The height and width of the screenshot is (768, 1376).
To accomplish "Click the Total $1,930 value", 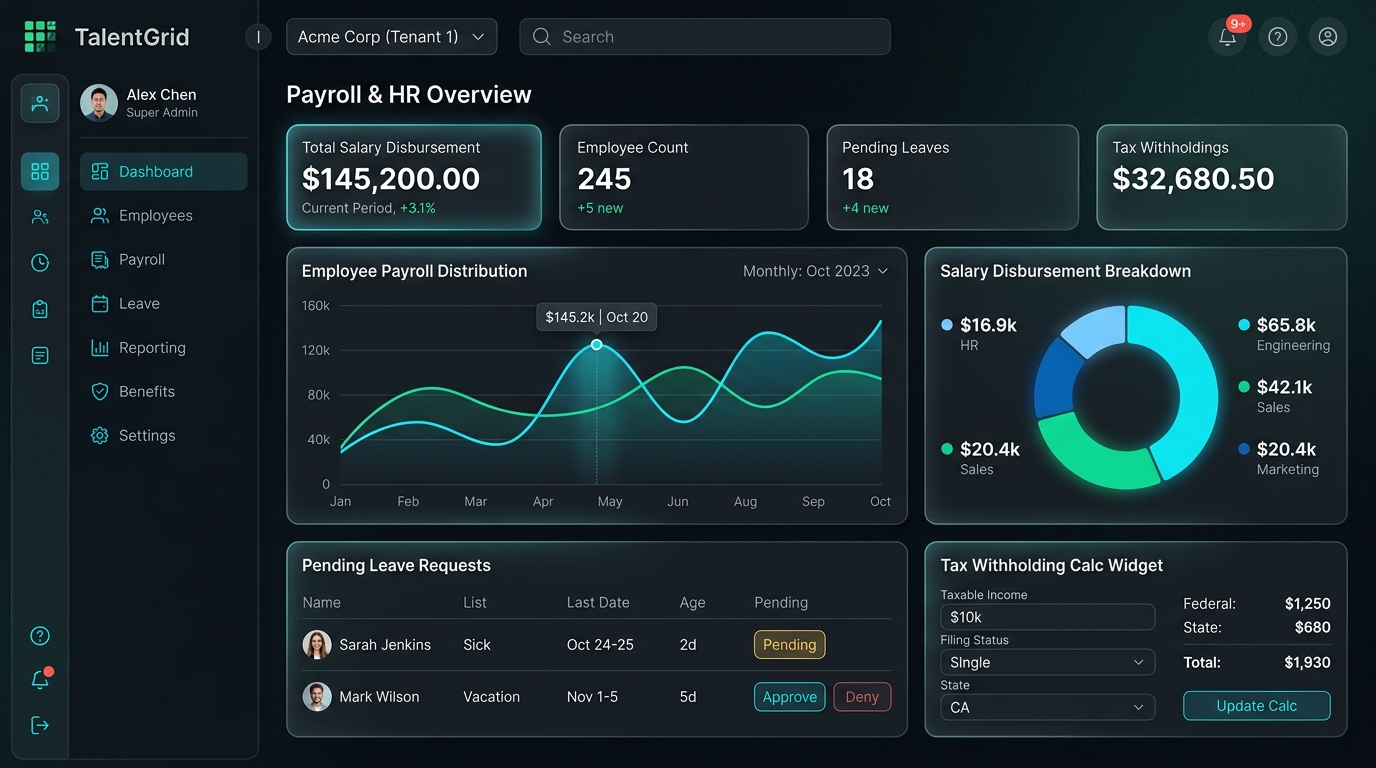I will tap(1307, 662).
